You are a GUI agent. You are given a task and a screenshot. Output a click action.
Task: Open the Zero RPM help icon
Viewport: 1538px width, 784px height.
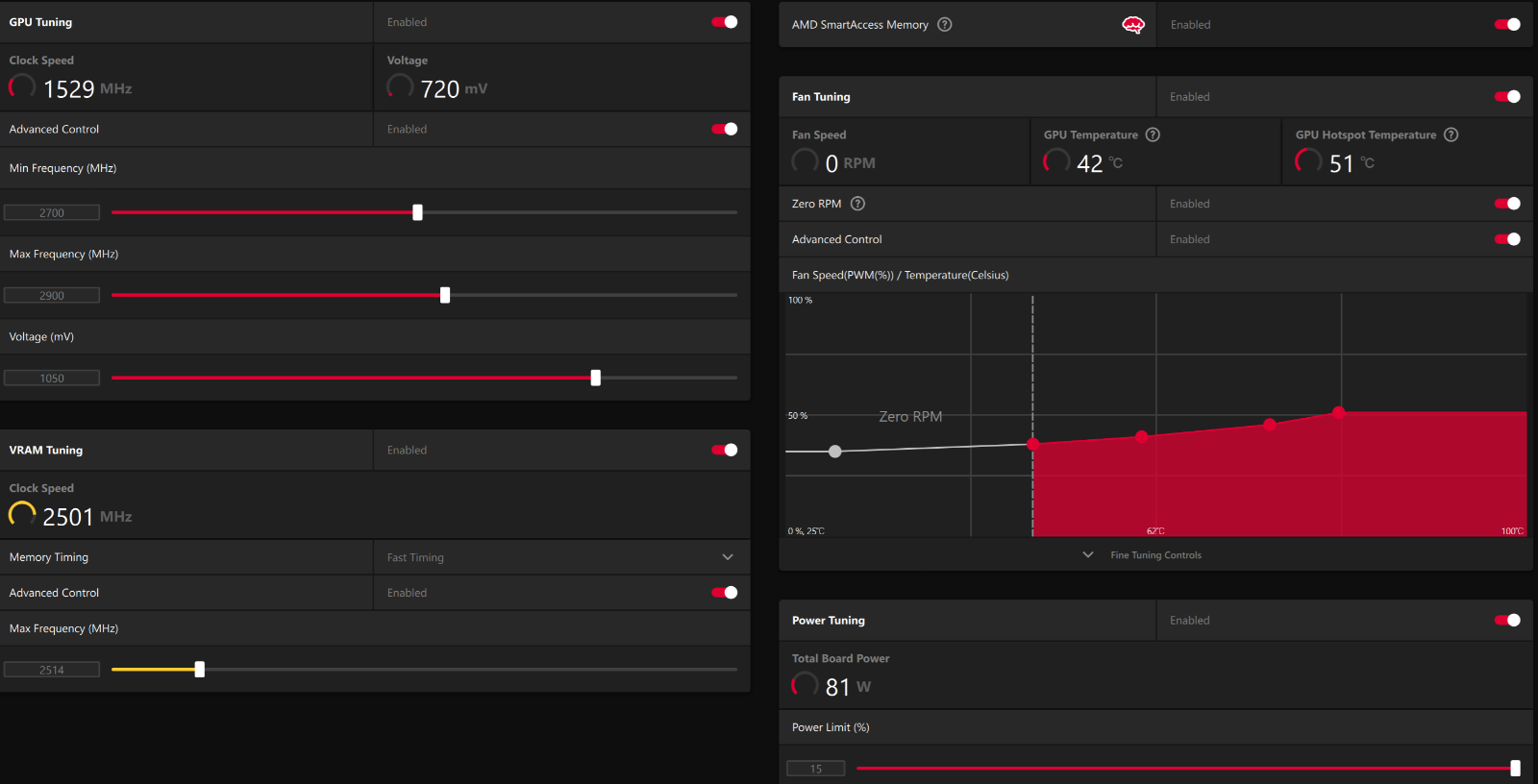858,204
